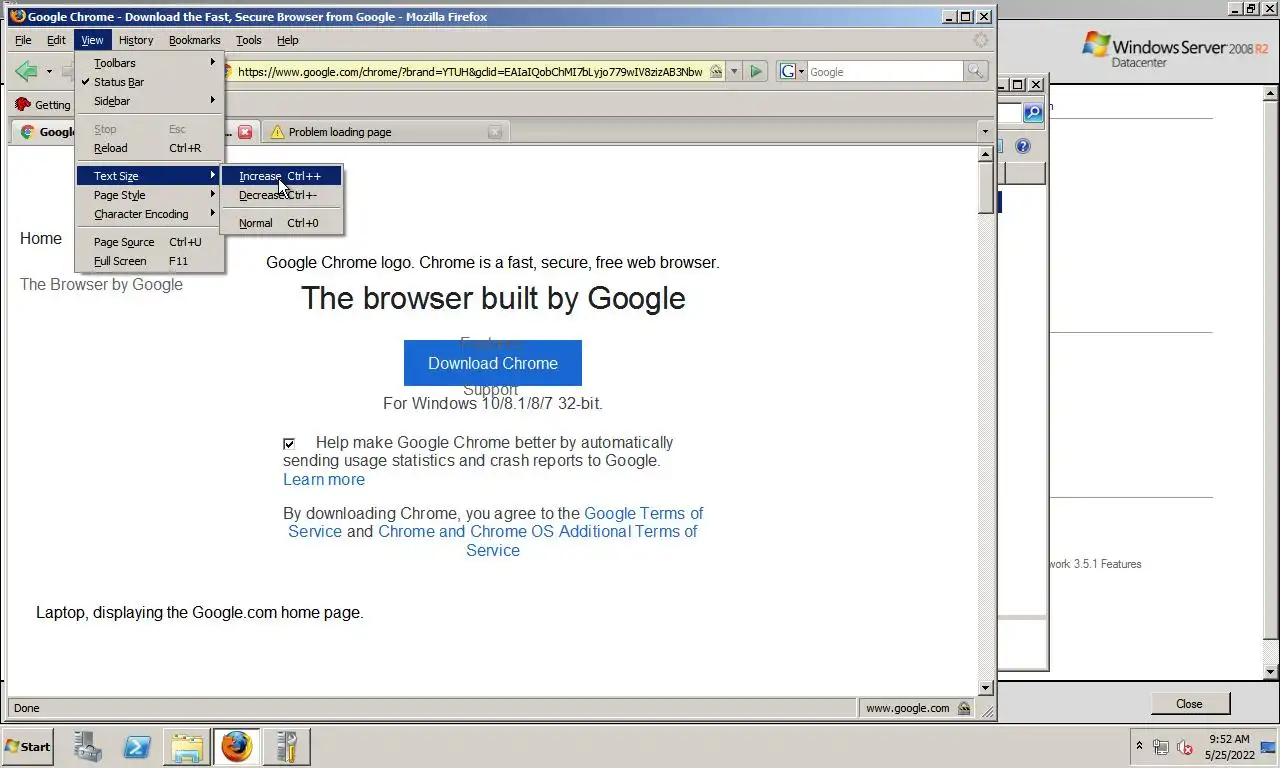1280x768 pixels.
Task: Expand the Page Style submenu
Action: (x=150, y=195)
